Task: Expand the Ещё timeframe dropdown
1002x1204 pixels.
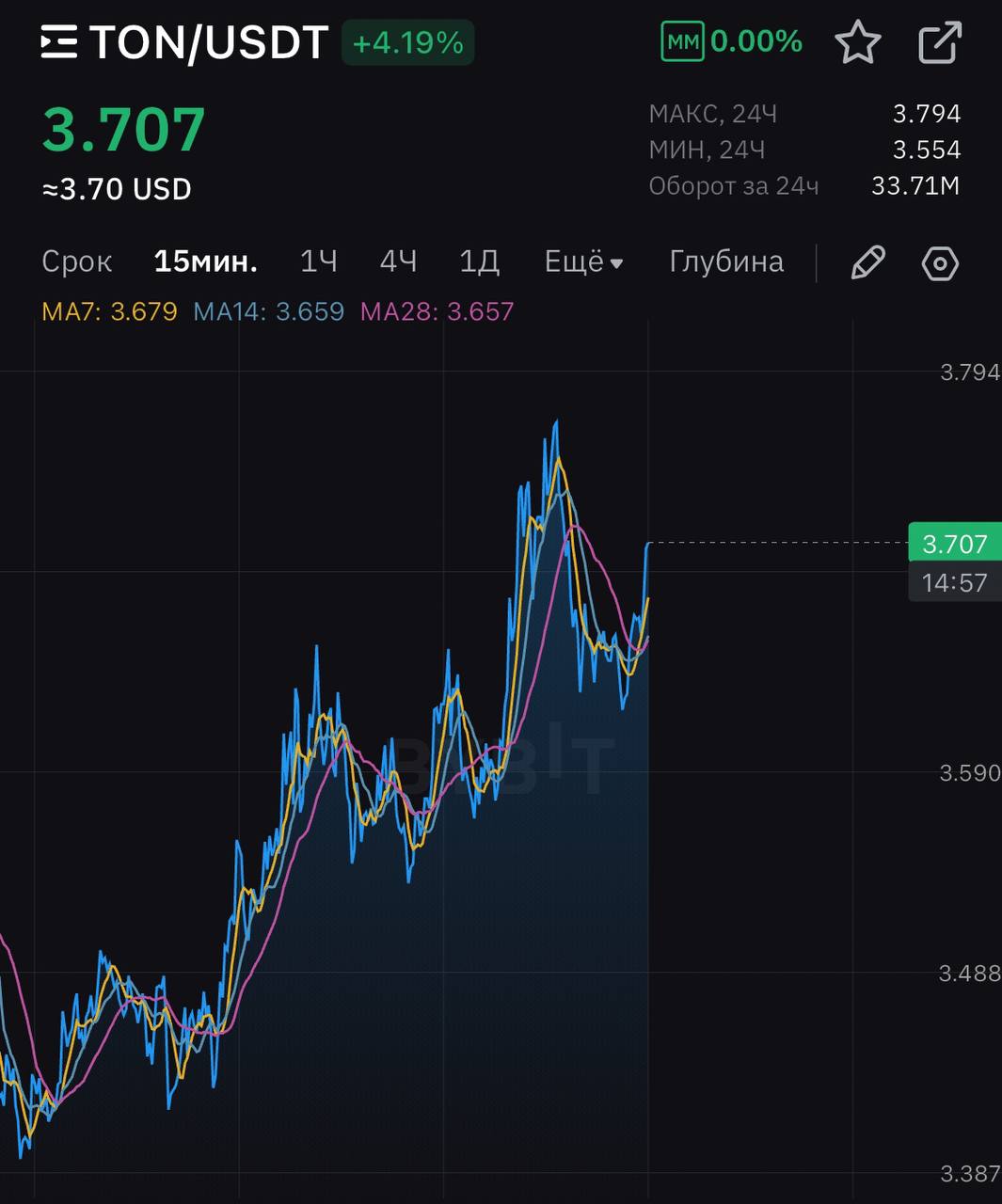Action: pyautogui.click(x=584, y=261)
